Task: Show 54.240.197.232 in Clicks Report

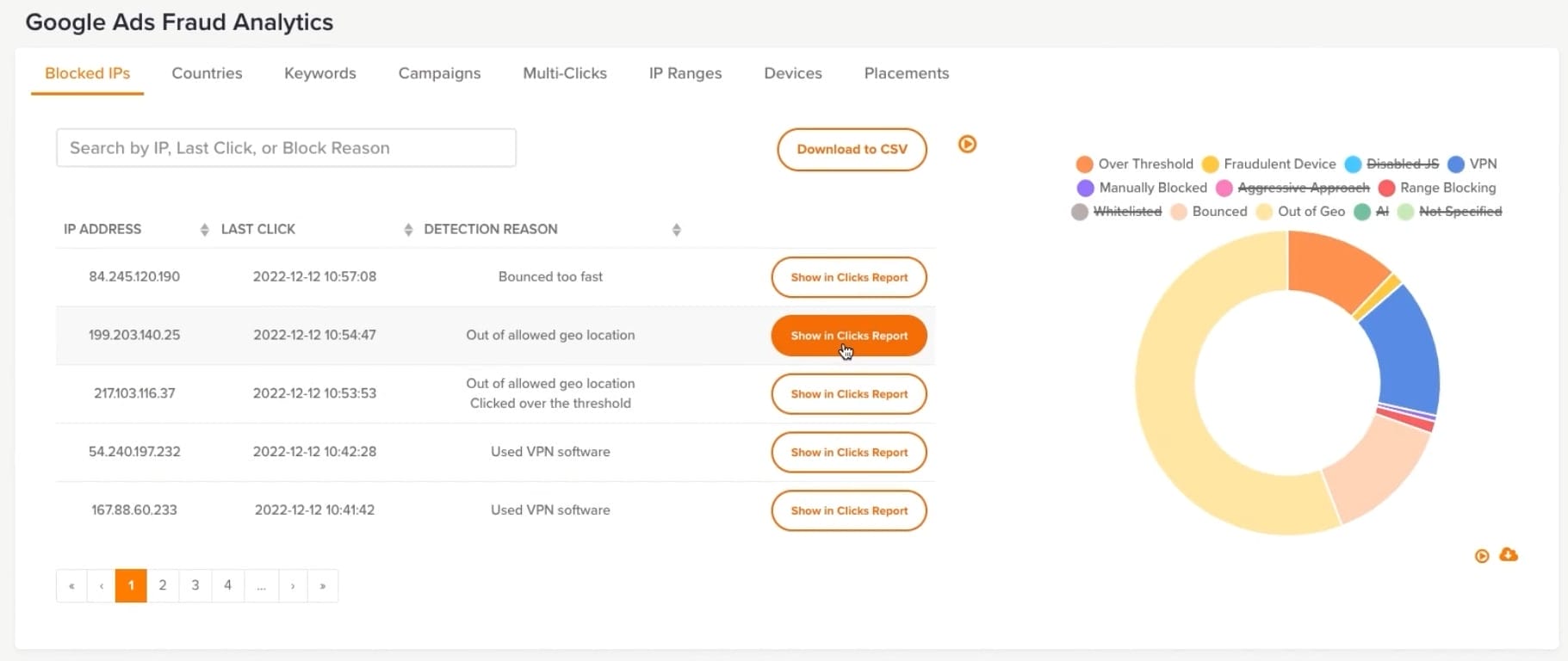Action: (x=849, y=453)
